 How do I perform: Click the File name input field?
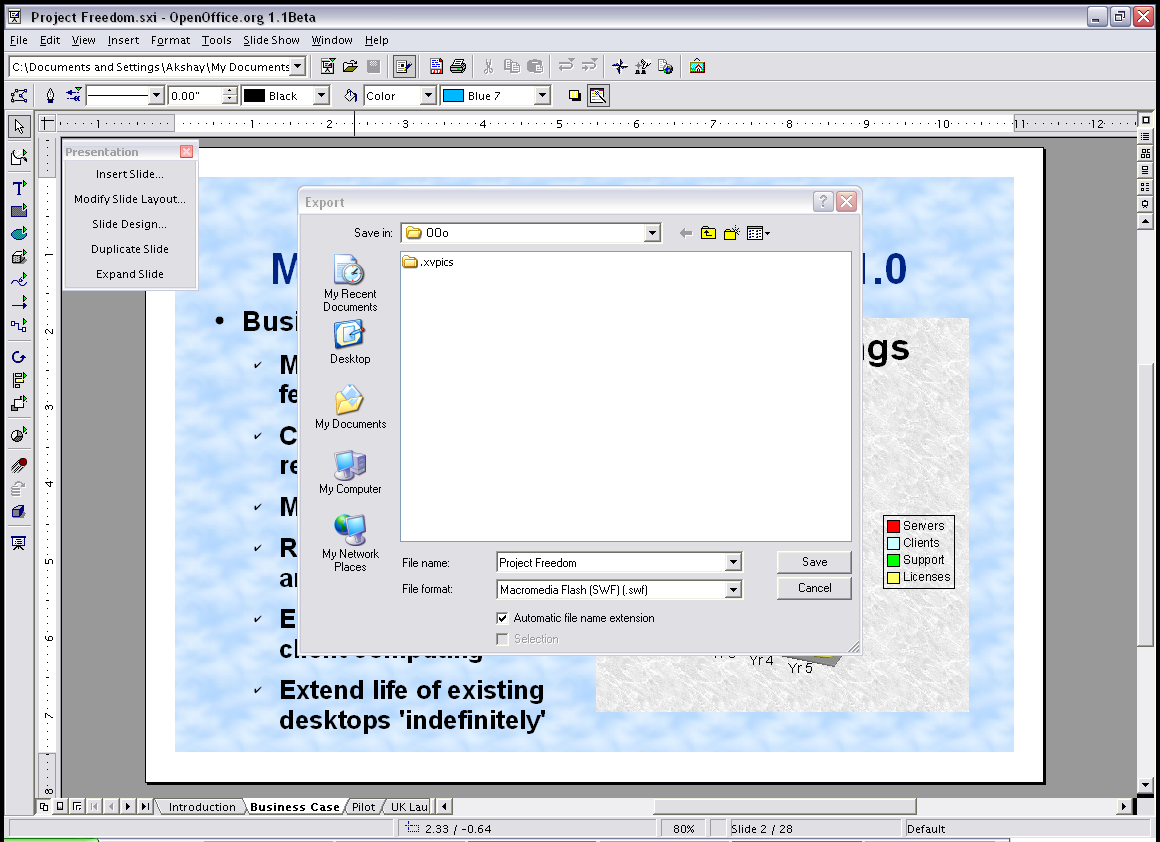tap(610, 563)
